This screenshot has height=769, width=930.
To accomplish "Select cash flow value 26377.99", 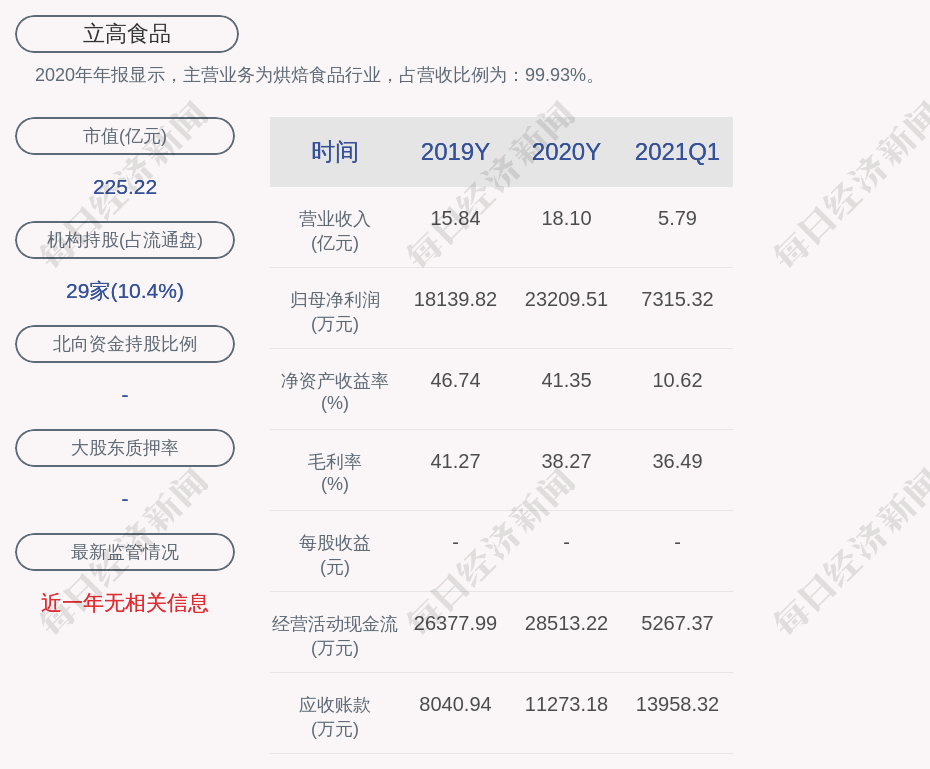I will pyautogui.click(x=455, y=623).
